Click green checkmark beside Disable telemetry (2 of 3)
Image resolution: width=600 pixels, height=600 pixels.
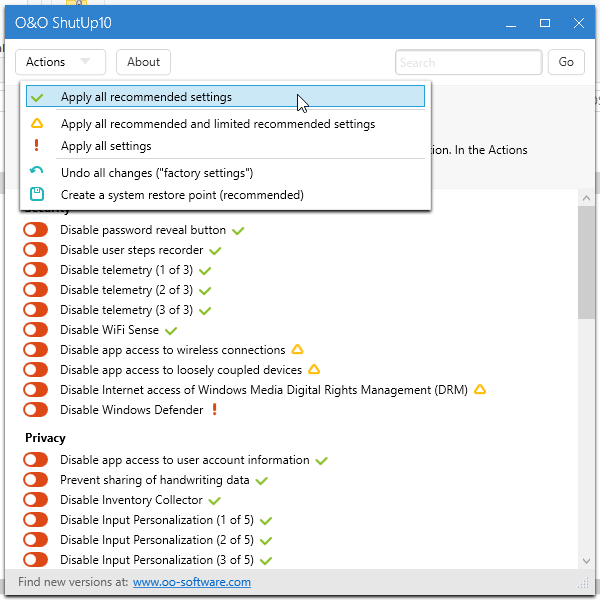[x=205, y=291]
